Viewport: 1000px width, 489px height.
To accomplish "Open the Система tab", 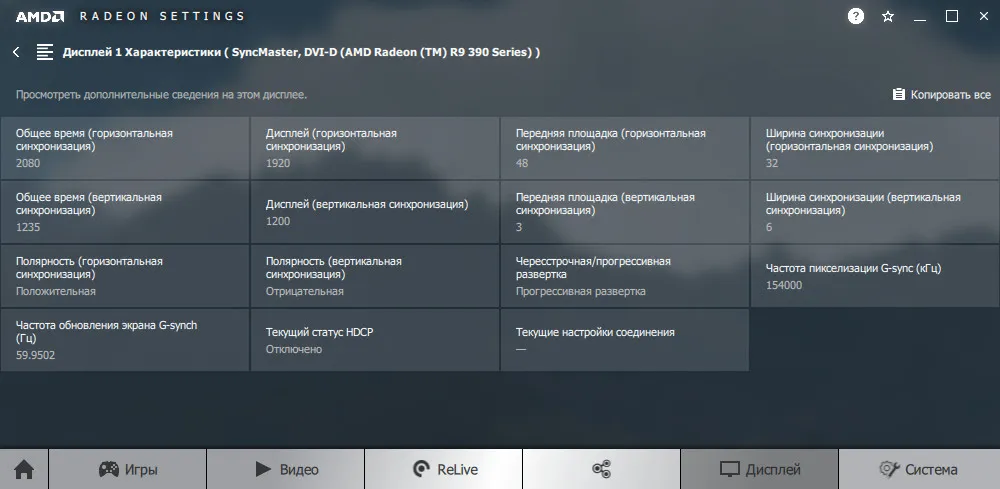I will click(x=918, y=469).
